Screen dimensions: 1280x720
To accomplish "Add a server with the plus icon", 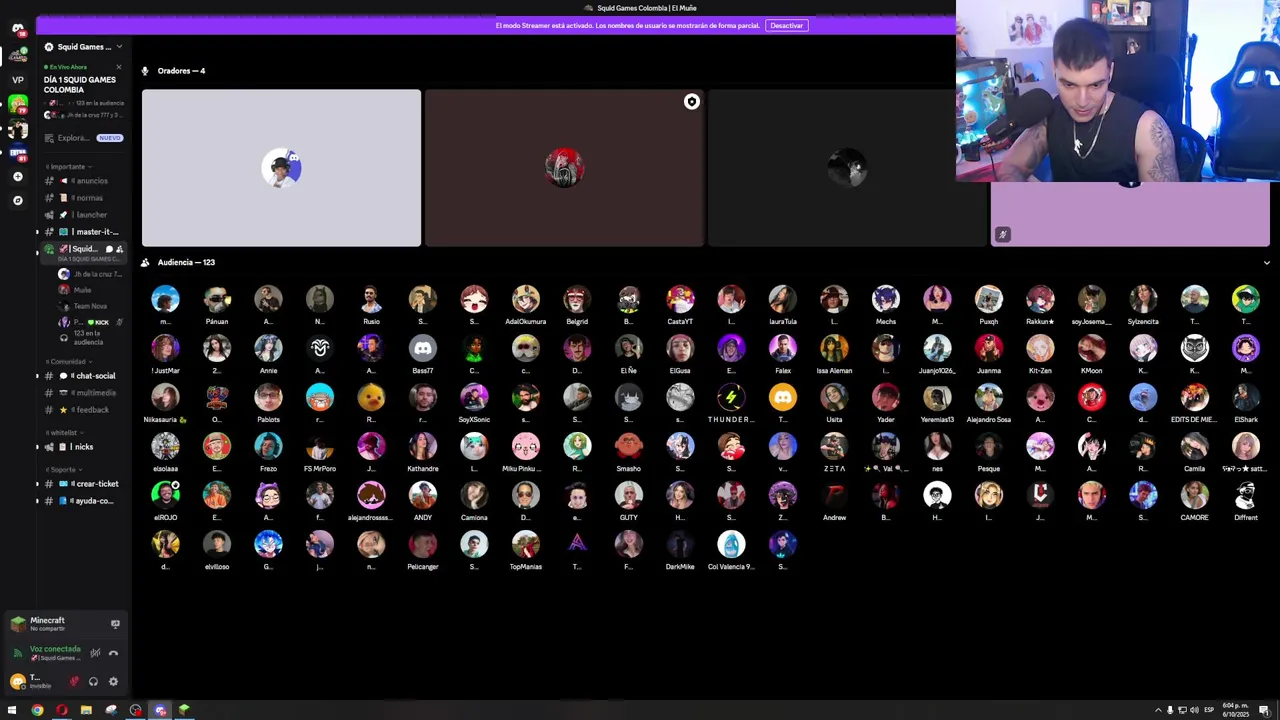I will point(17,176).
